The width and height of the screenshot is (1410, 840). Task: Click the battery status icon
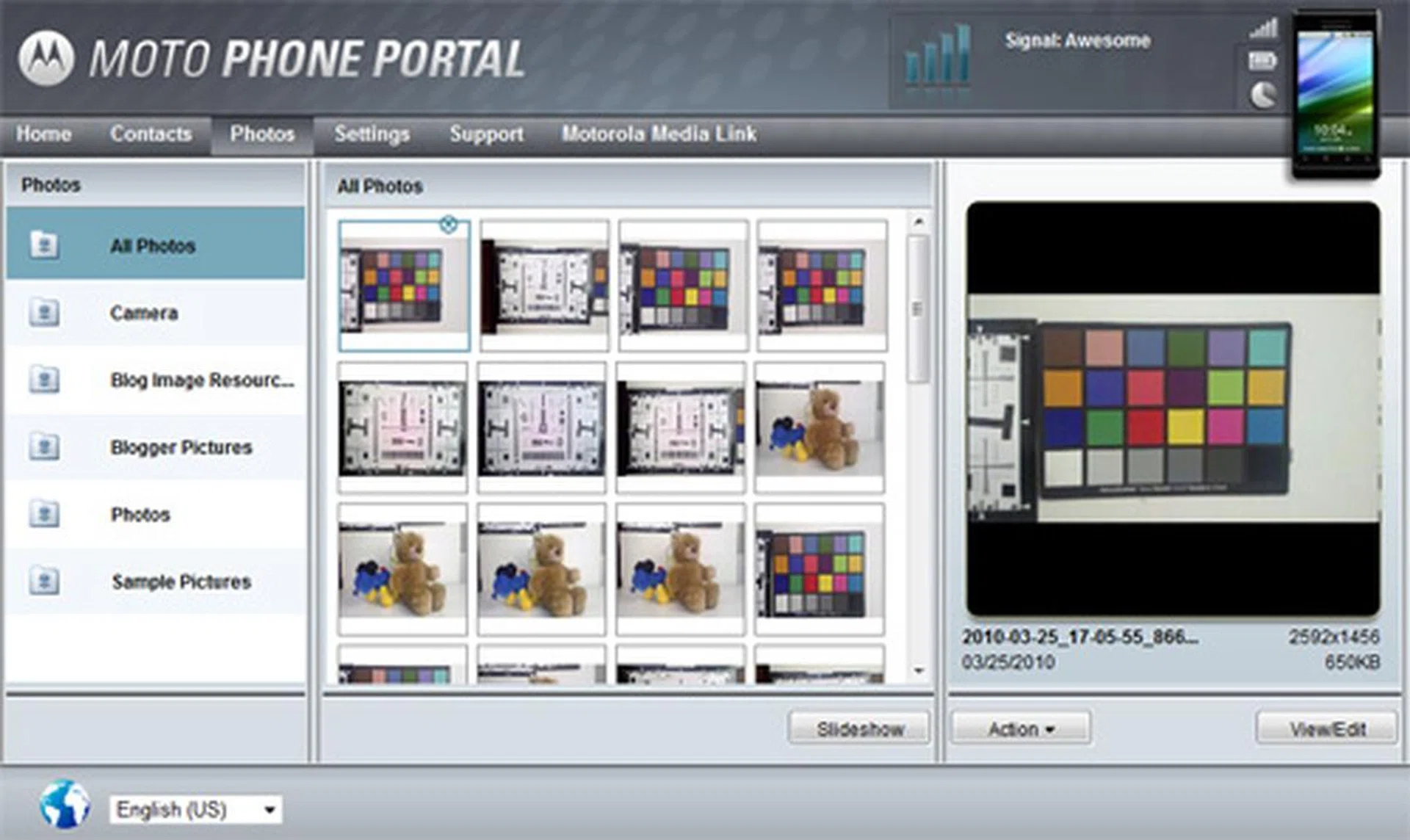pyautogui.click(x=1262, y=61)
